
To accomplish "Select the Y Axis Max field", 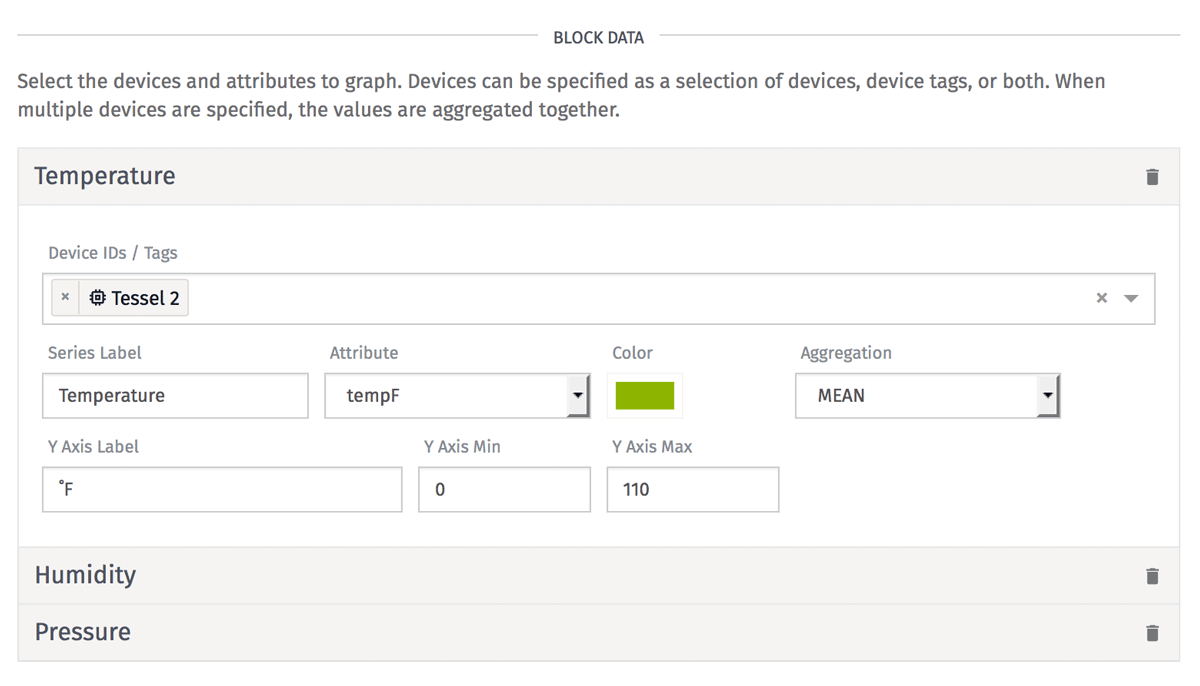I will coord(693,490).
